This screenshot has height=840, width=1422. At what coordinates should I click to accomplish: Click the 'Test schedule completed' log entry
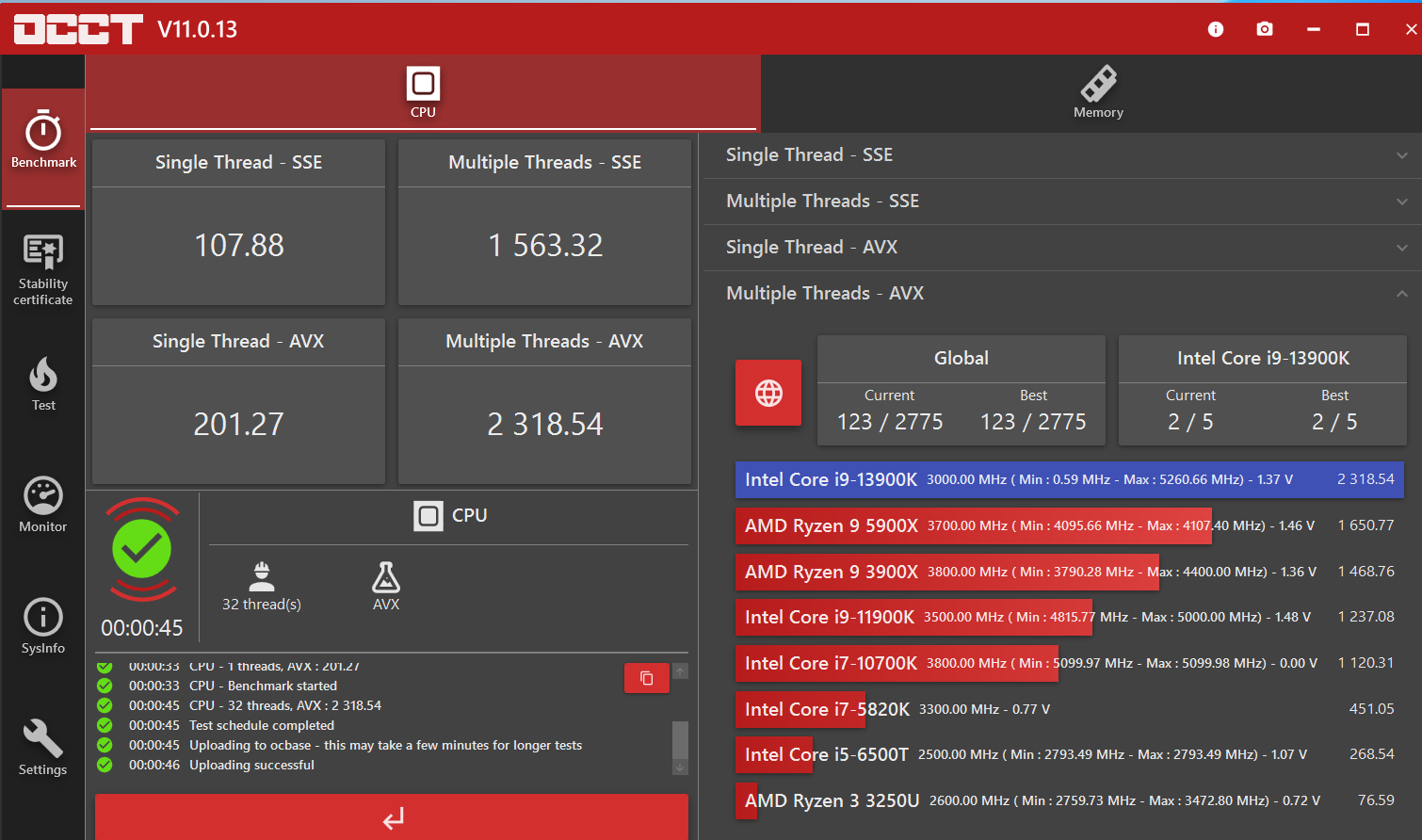[x=262, y=725]
